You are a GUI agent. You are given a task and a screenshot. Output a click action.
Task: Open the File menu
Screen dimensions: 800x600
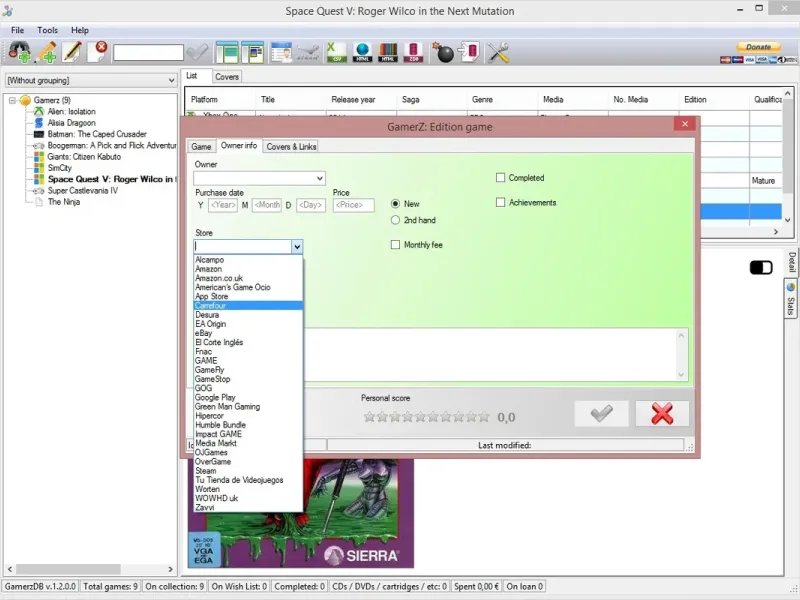point(17,30)
